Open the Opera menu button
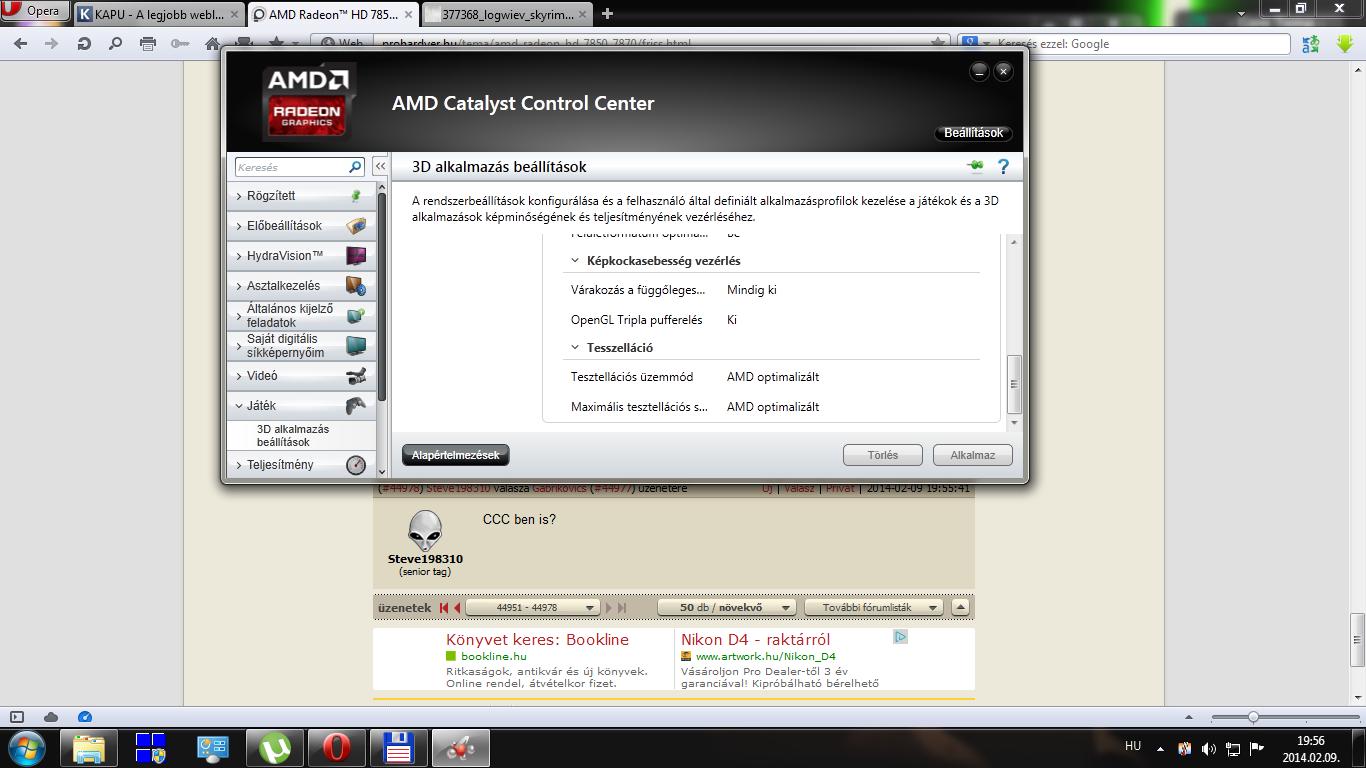 [x=34, y=11]
